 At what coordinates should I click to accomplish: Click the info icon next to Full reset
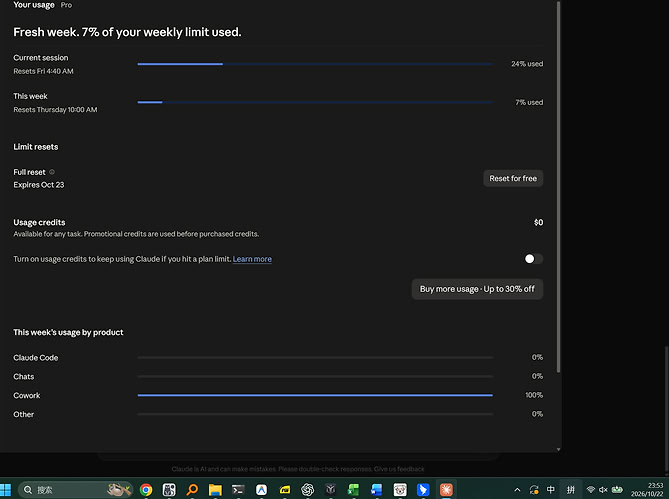pyautogui.click(x=52, y=172)
